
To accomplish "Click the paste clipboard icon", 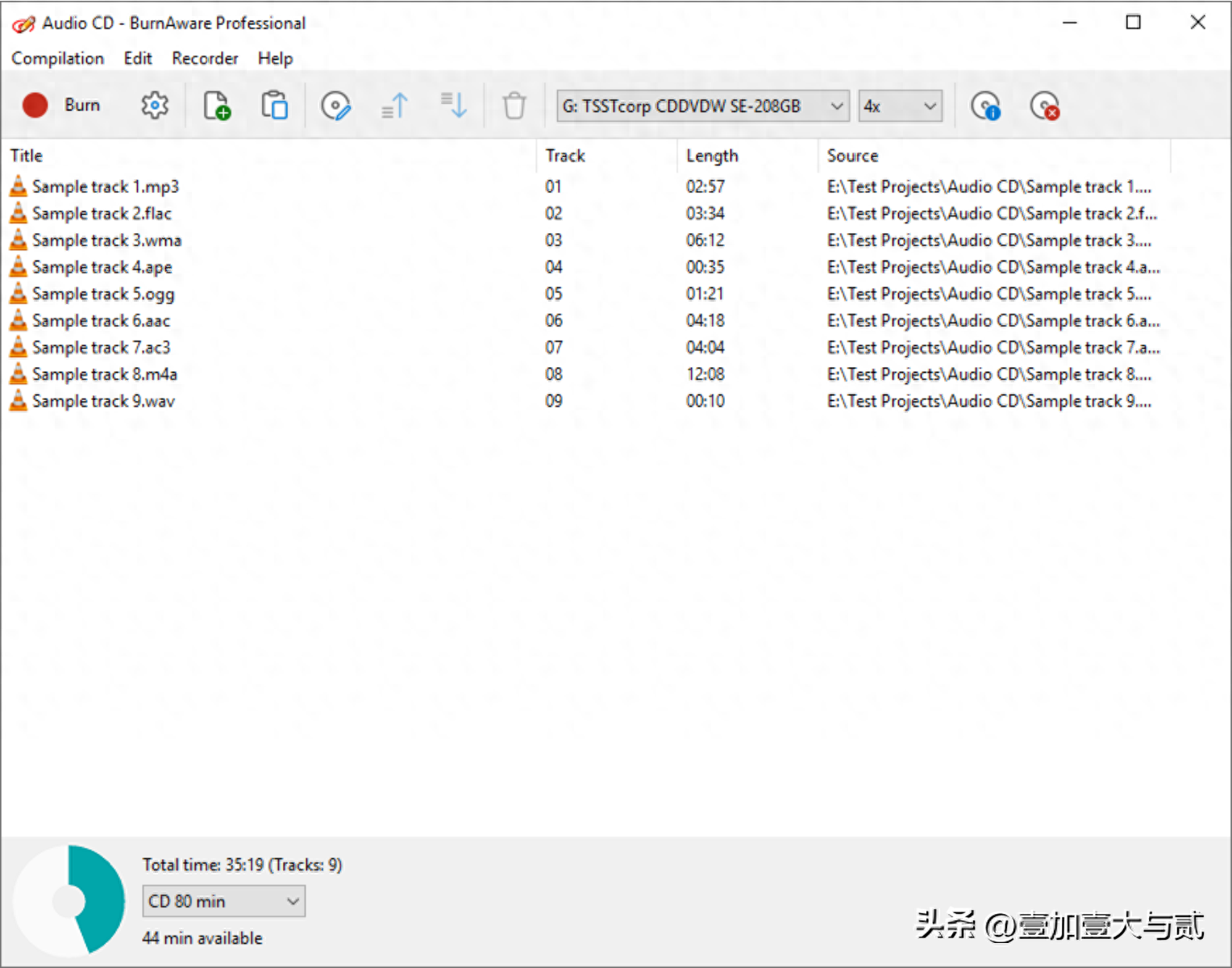I will 274,106.
